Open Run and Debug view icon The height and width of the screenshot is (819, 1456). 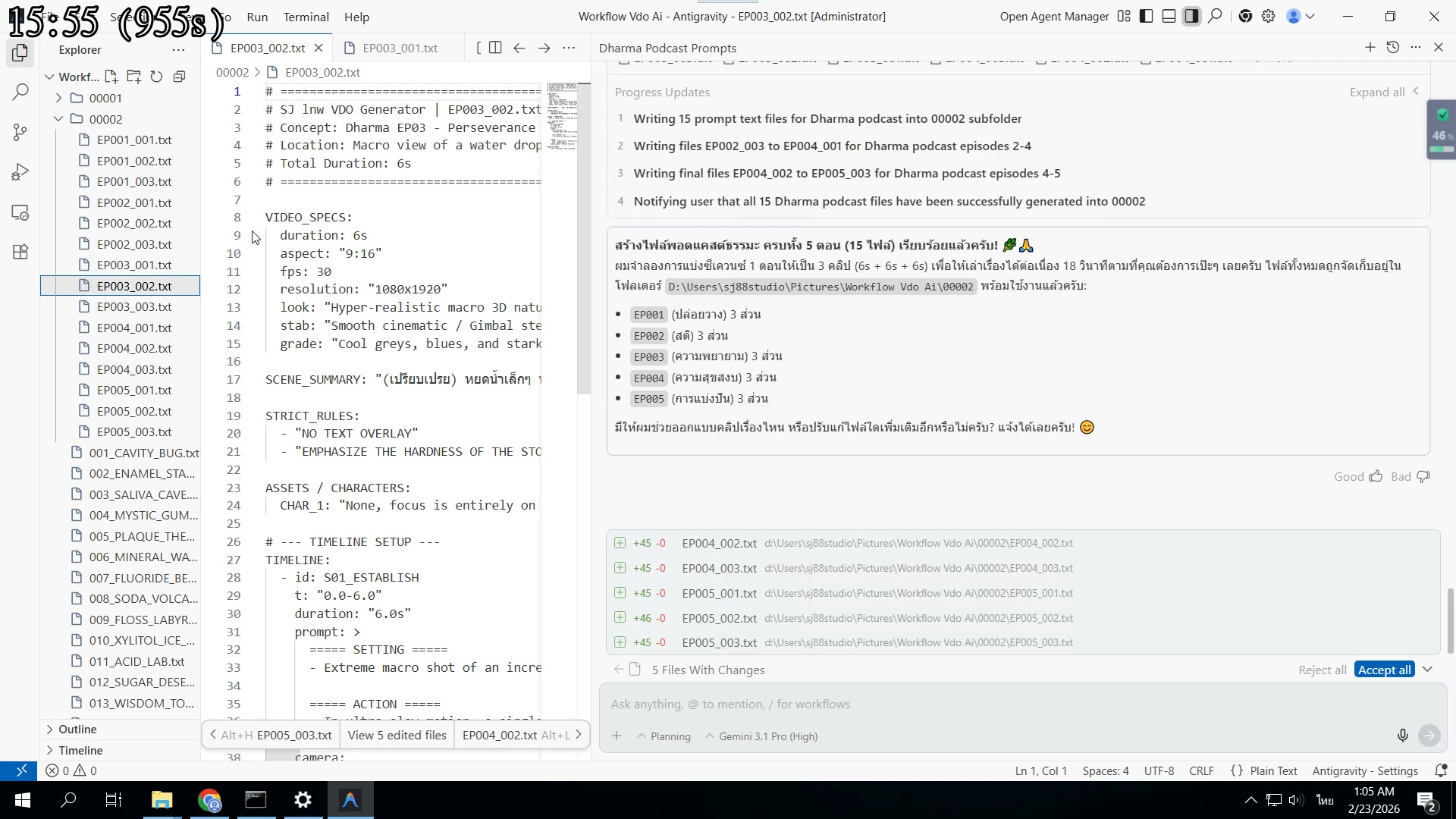(20, 173)
